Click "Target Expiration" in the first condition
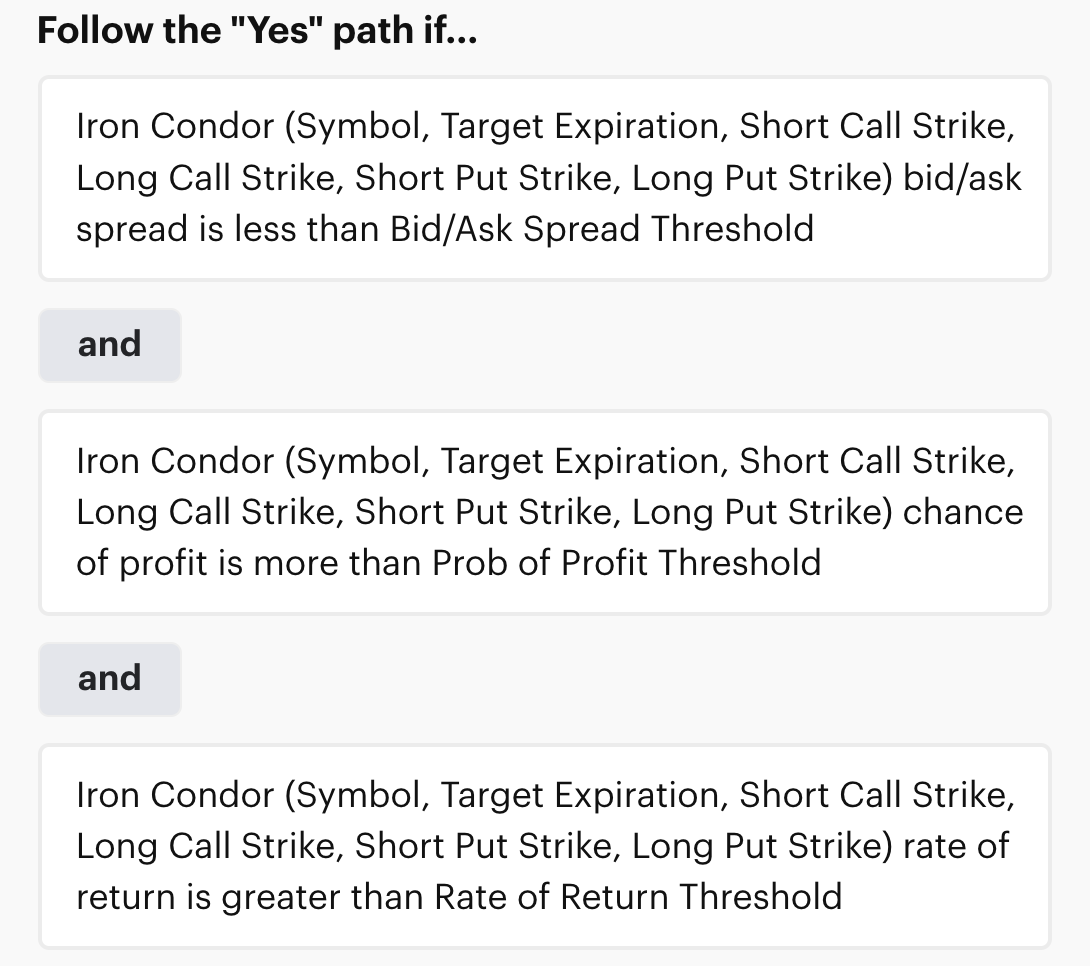The width and height of the screenshot is (1090, 966). (579, 127)
